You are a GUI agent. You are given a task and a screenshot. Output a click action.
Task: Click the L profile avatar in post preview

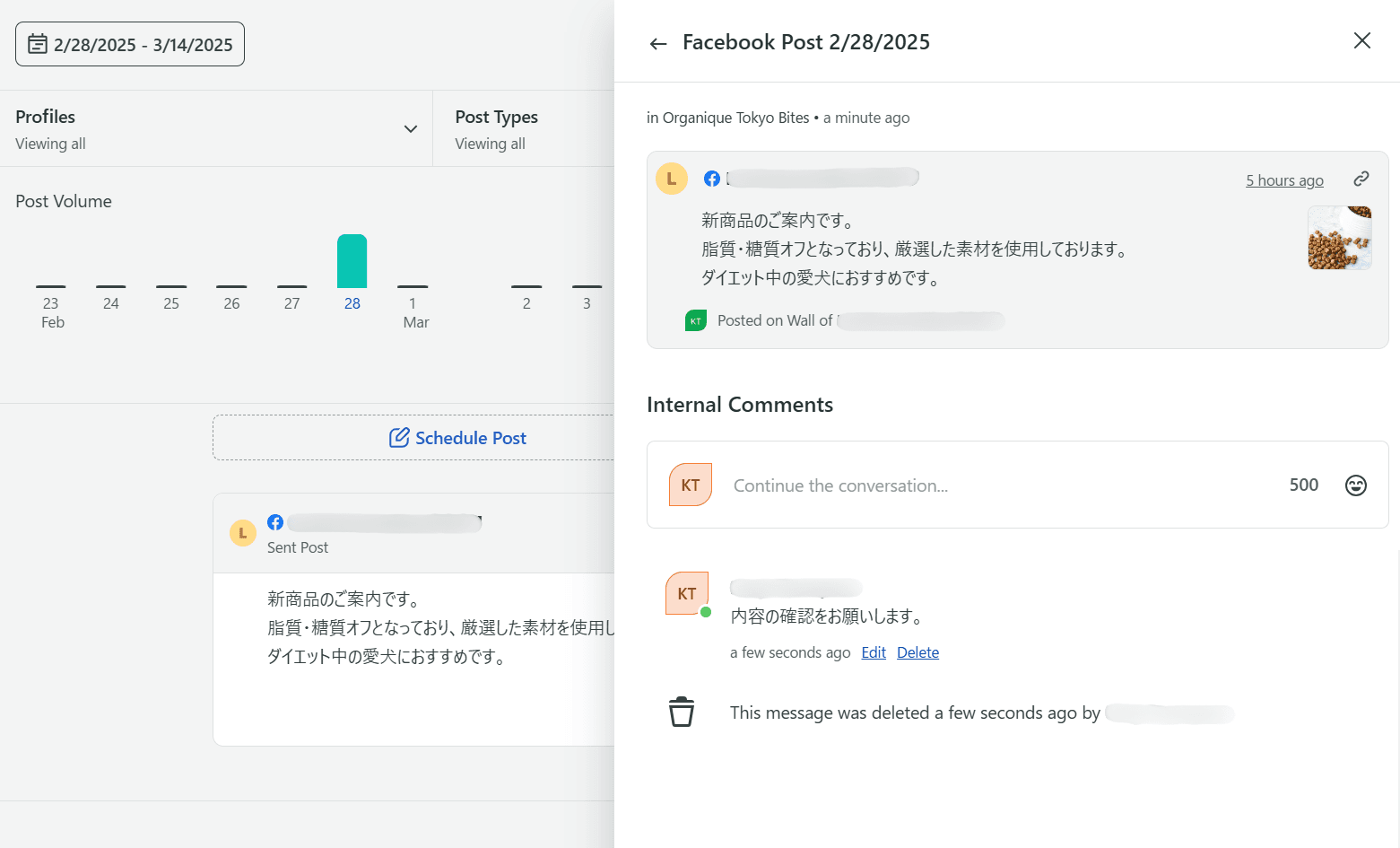[672, 179]
